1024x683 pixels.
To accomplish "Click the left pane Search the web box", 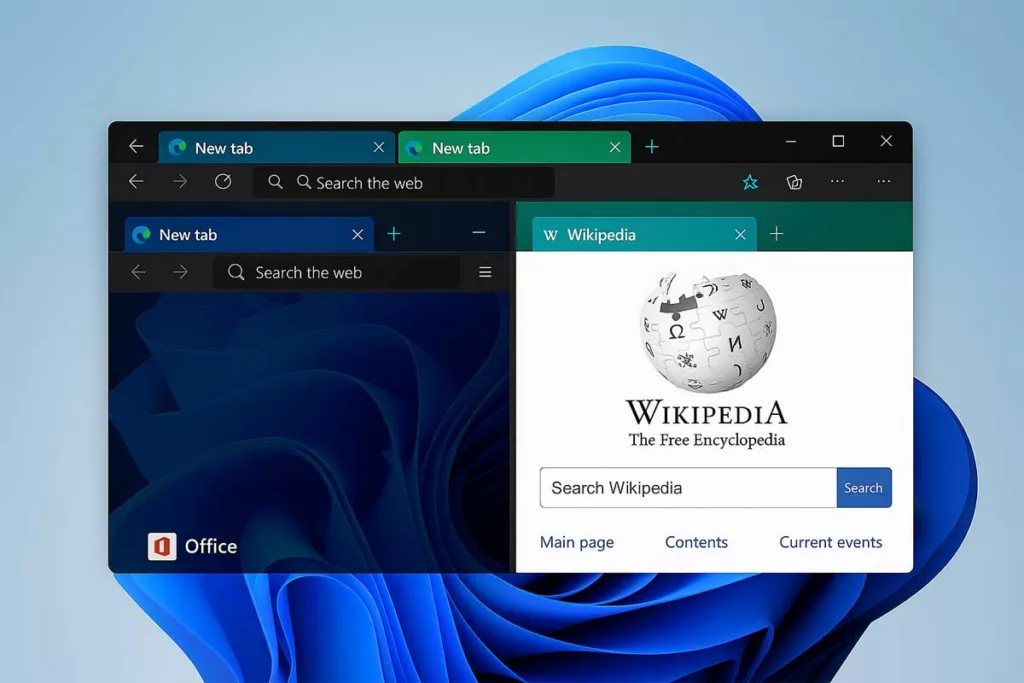I will tap(336, 272).
